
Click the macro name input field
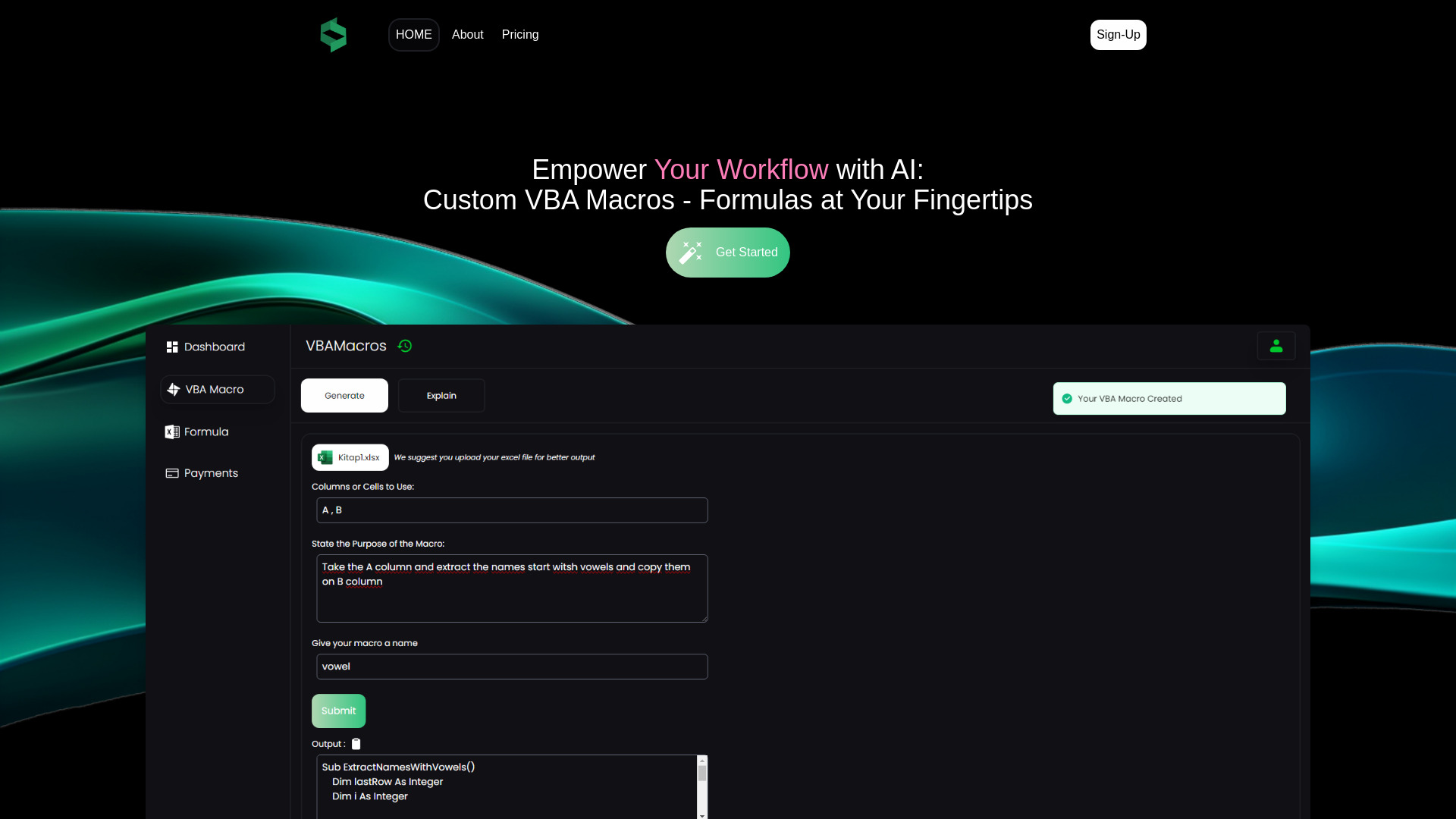[511, 666]
